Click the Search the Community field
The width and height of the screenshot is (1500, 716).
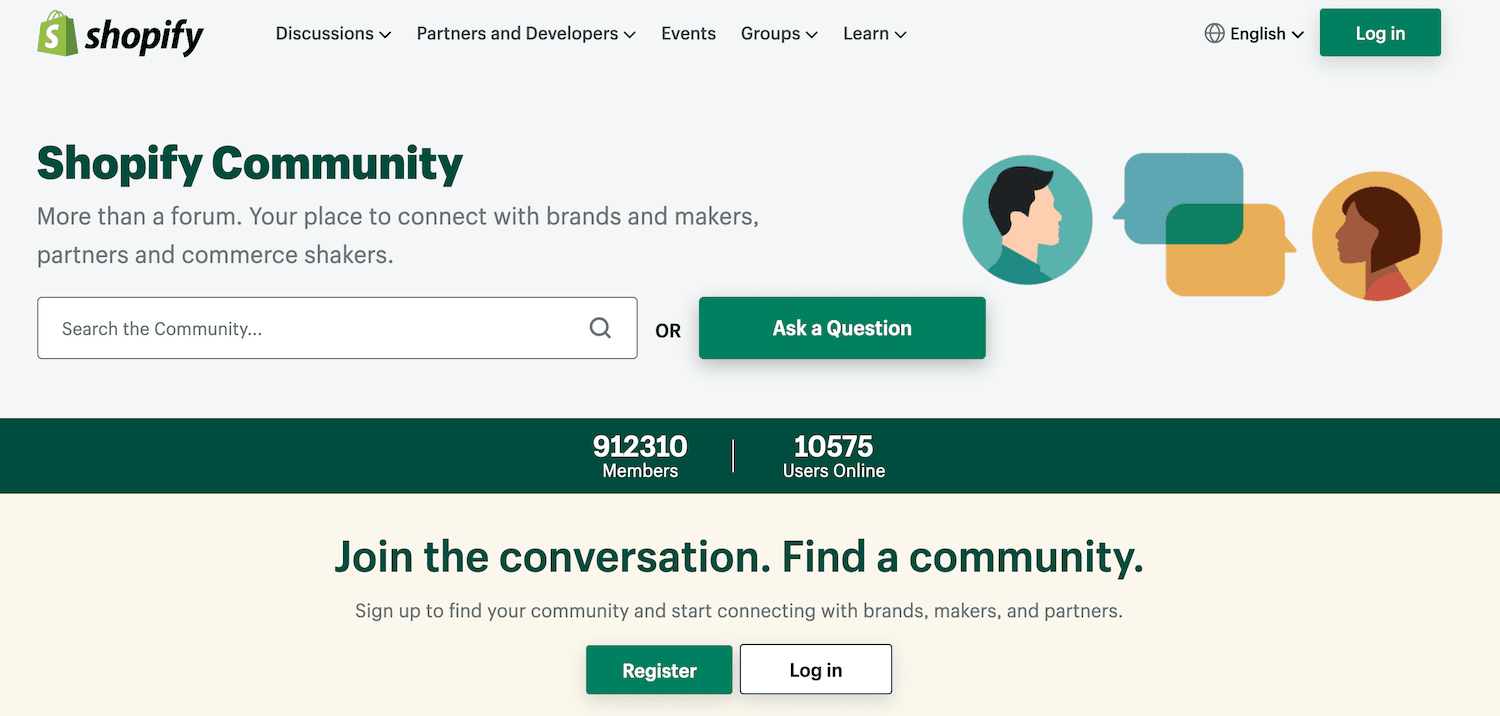pyautogui.click(x=300, y=327)
